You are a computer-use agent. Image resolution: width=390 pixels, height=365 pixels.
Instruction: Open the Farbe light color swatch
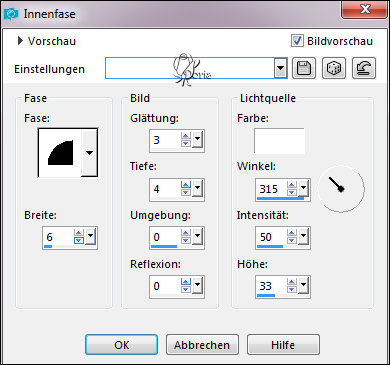click(279, 141)
